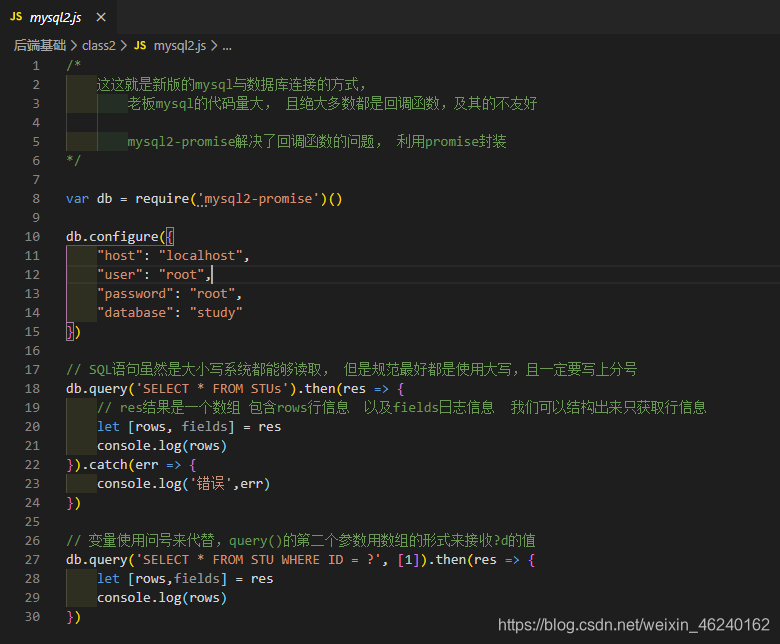Click the SQL语句 comment on line 17
The width and height of the screenshot is (780, 644).
tap(351, 369)
